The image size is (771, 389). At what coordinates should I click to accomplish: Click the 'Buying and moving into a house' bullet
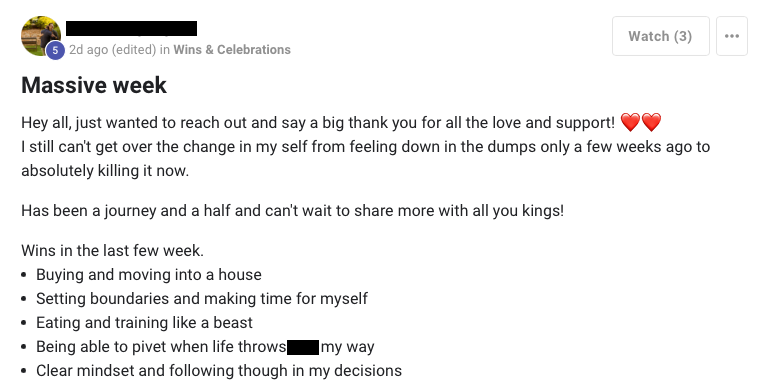(148, 274)
